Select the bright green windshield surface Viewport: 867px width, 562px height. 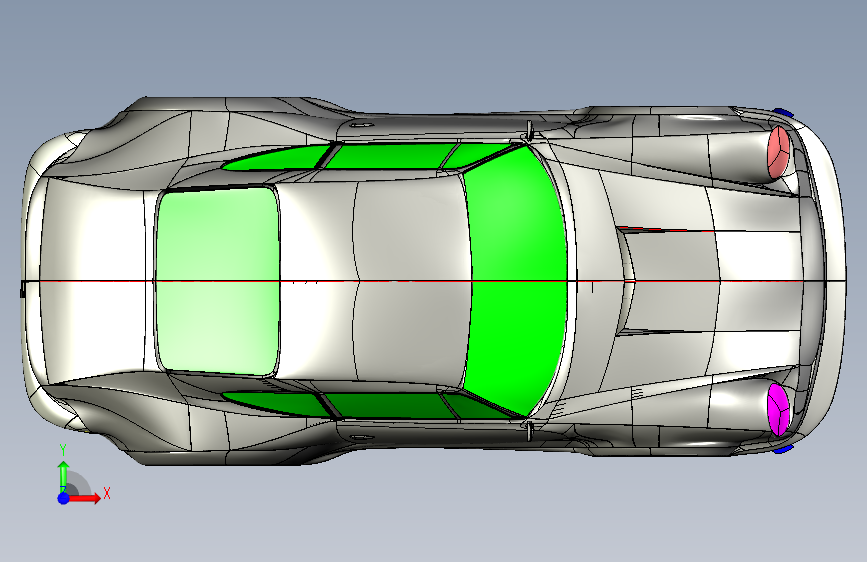coord(517,280)
